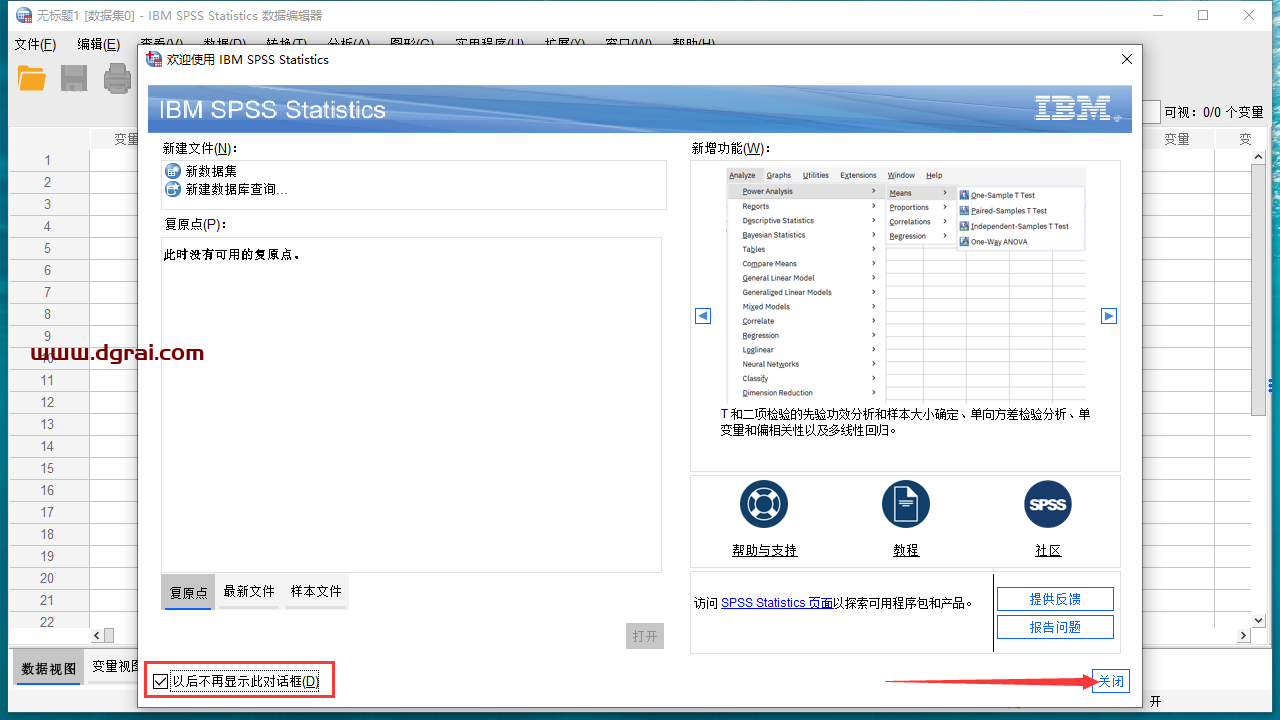Open Help and Support lifebuoy icon
The image size is (1280, 720).
(x=764, y=504)
